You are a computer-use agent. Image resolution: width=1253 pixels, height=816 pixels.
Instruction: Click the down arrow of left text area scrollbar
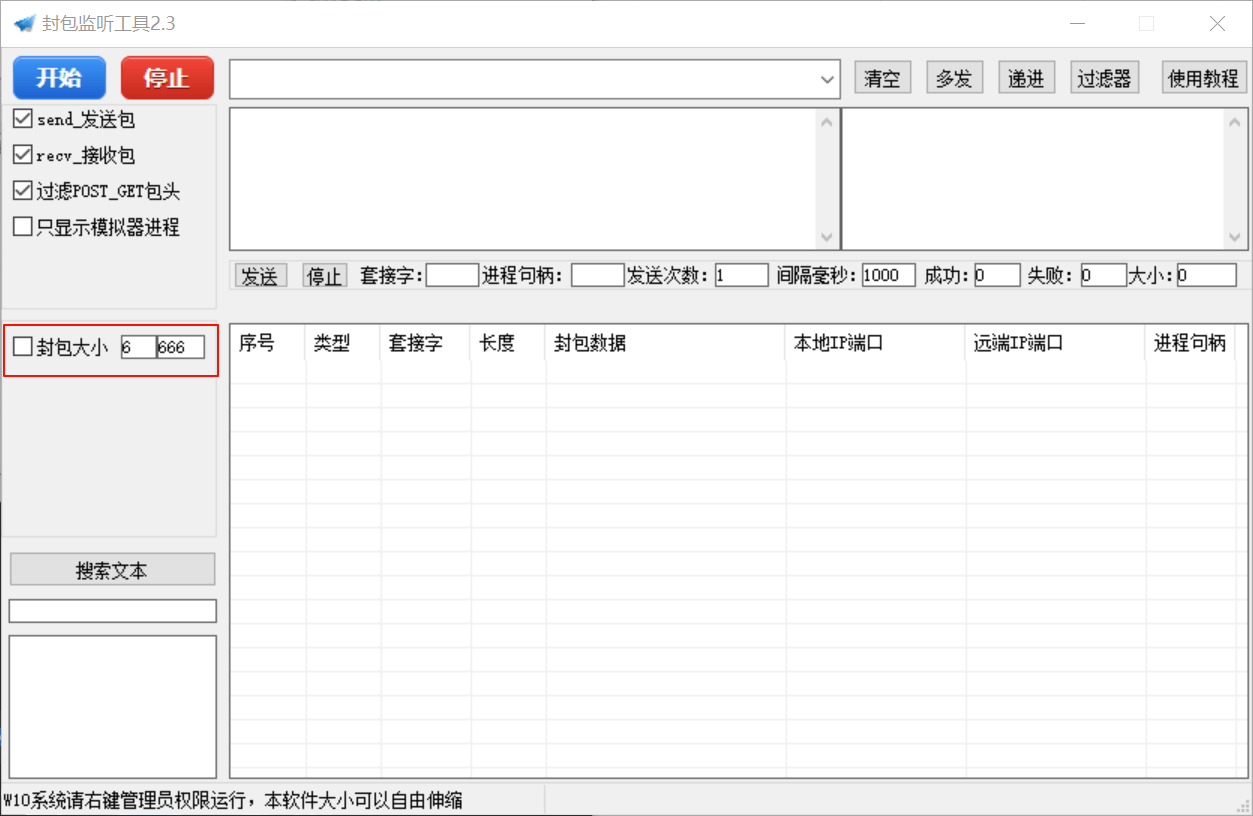coord(827,237)
